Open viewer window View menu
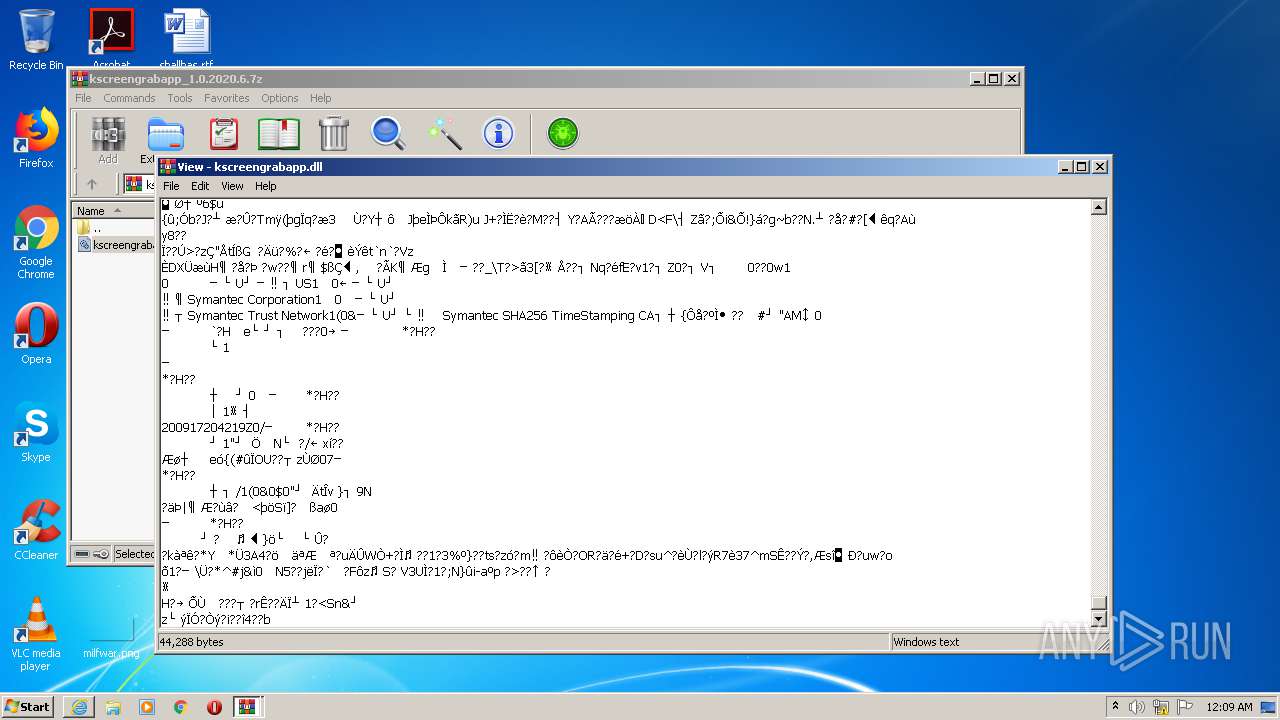The image size is (1280, 720). point(232,186)
